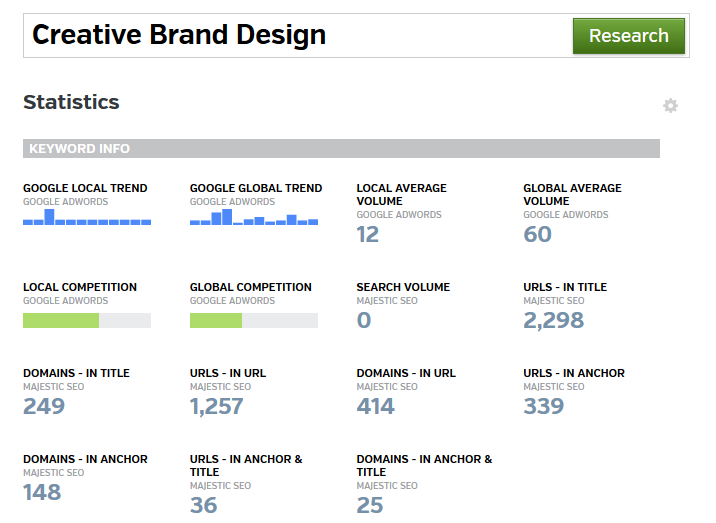The height and width of the screenshot is (523, 716).
Task: Click the Local Average Volume value 12
Action: point(368,234)
